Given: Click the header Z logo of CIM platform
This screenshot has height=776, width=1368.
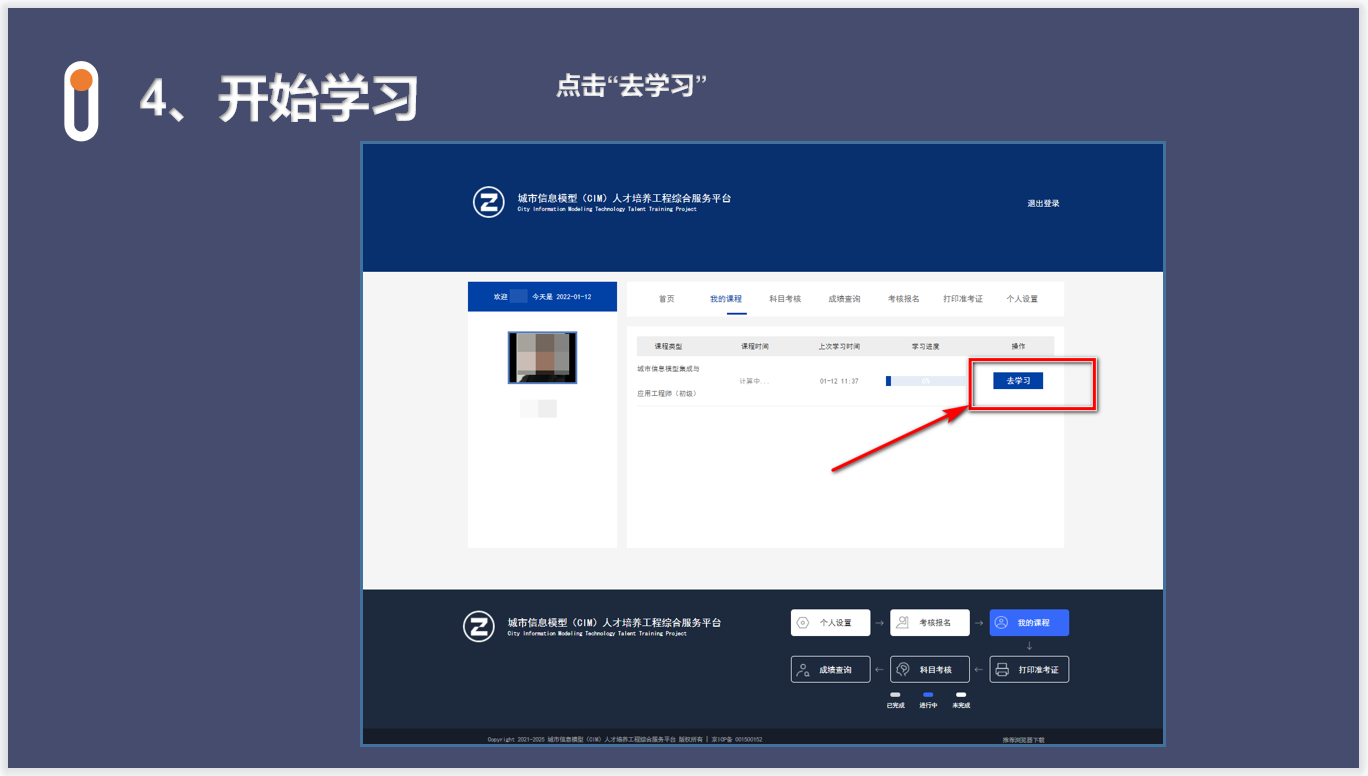Looking at the screenshot, I should [489, 202].
